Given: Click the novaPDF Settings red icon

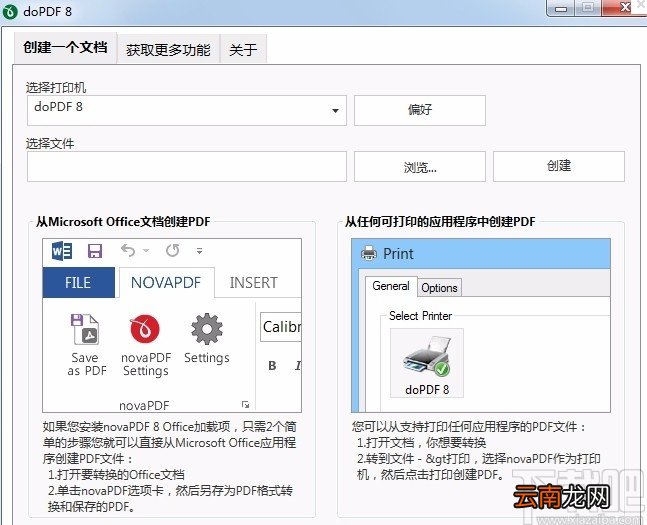Looking at the screenshot, I should (145, 329).
